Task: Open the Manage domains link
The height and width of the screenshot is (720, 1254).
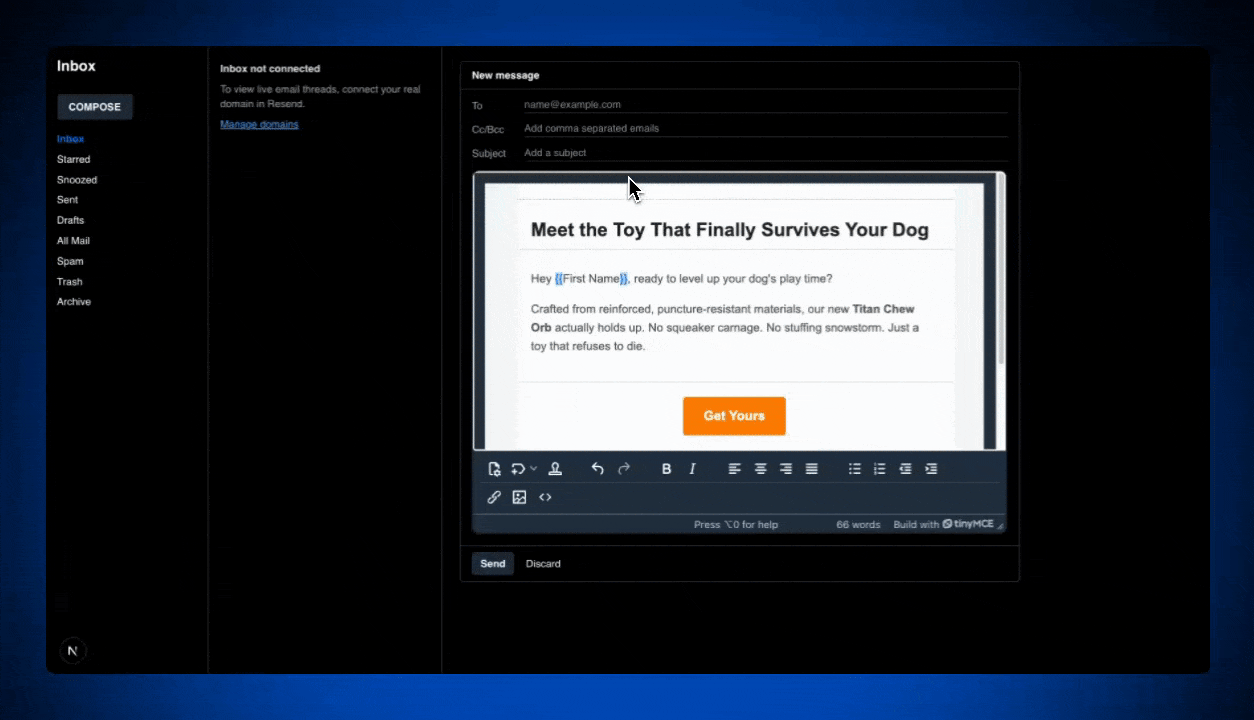Action: click(x=259, y=123)
